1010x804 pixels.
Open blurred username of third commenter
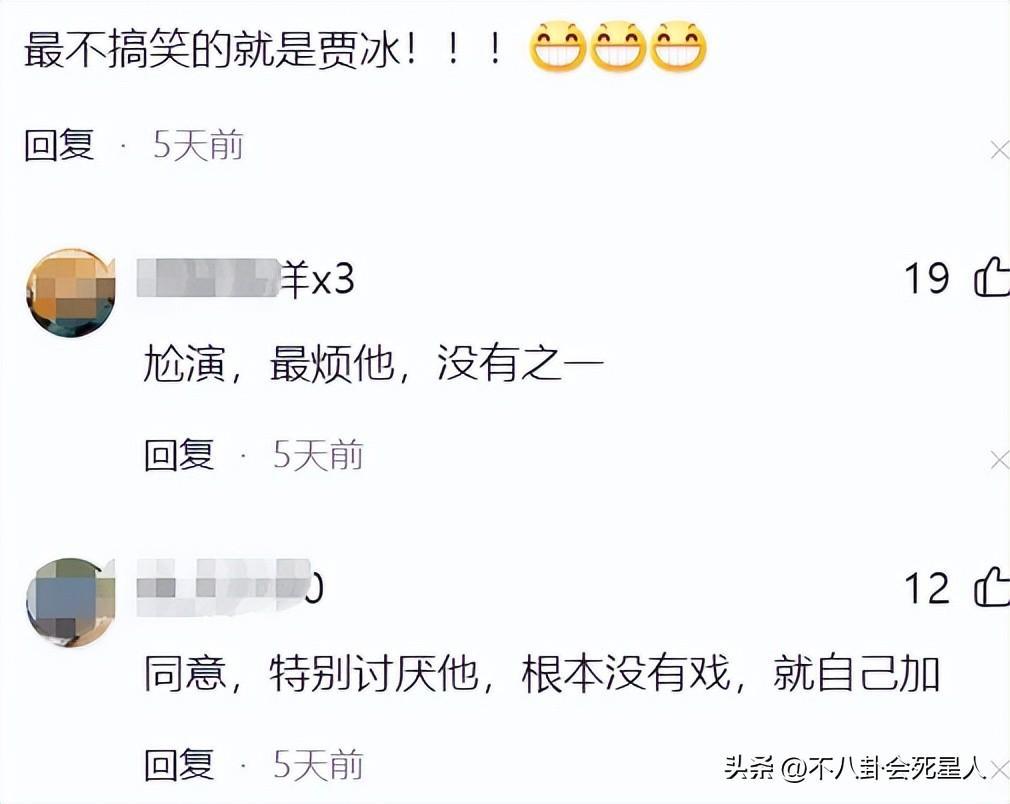230,586
